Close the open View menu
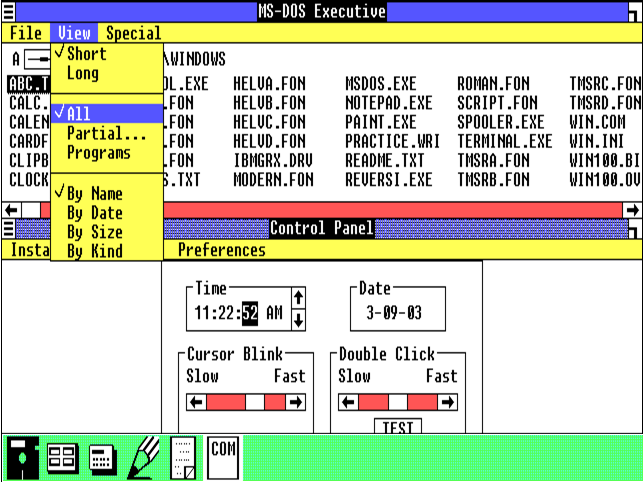The height and width of the screenshot is (483, 644). tap(74, 33)
